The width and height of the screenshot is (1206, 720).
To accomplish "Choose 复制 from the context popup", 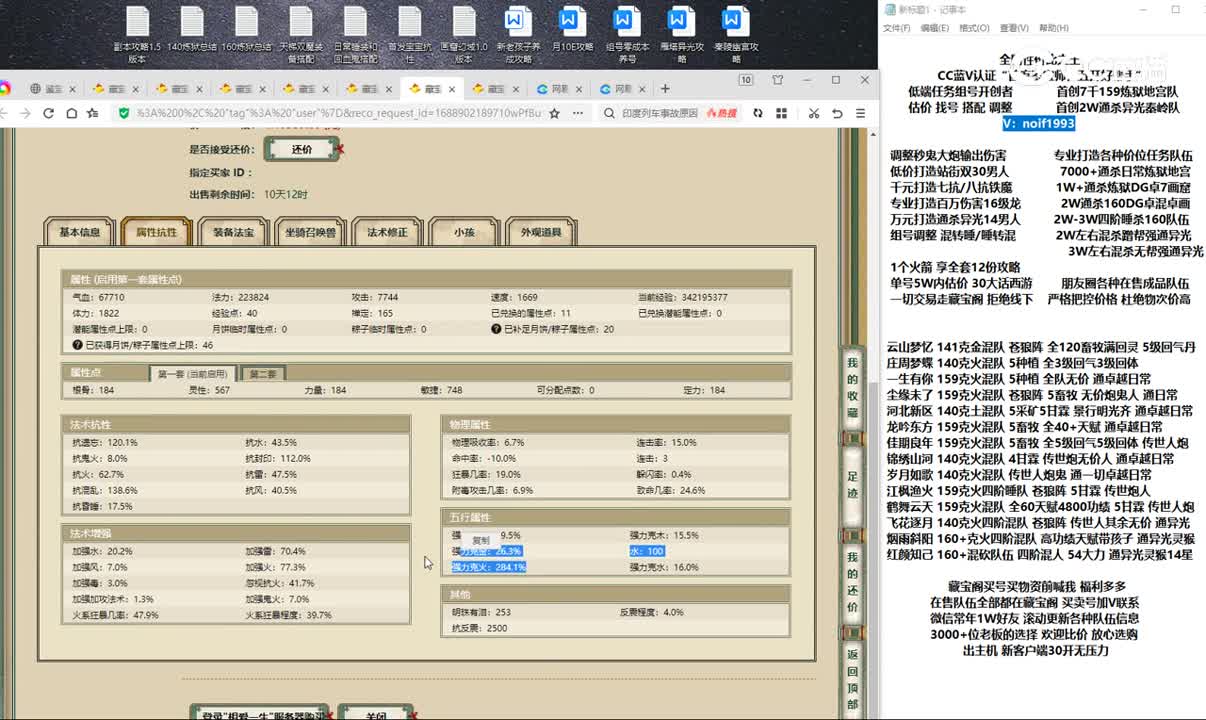I will [481, 541].
